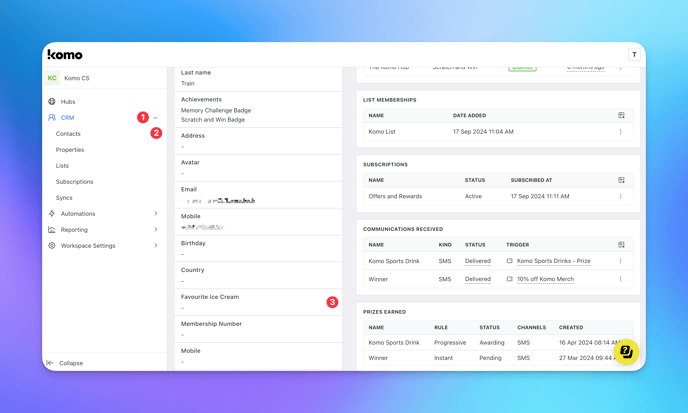The height and width of the screenshot is (413, 688).
Task: Select Properties under CRM
Action: coord(70,150)
